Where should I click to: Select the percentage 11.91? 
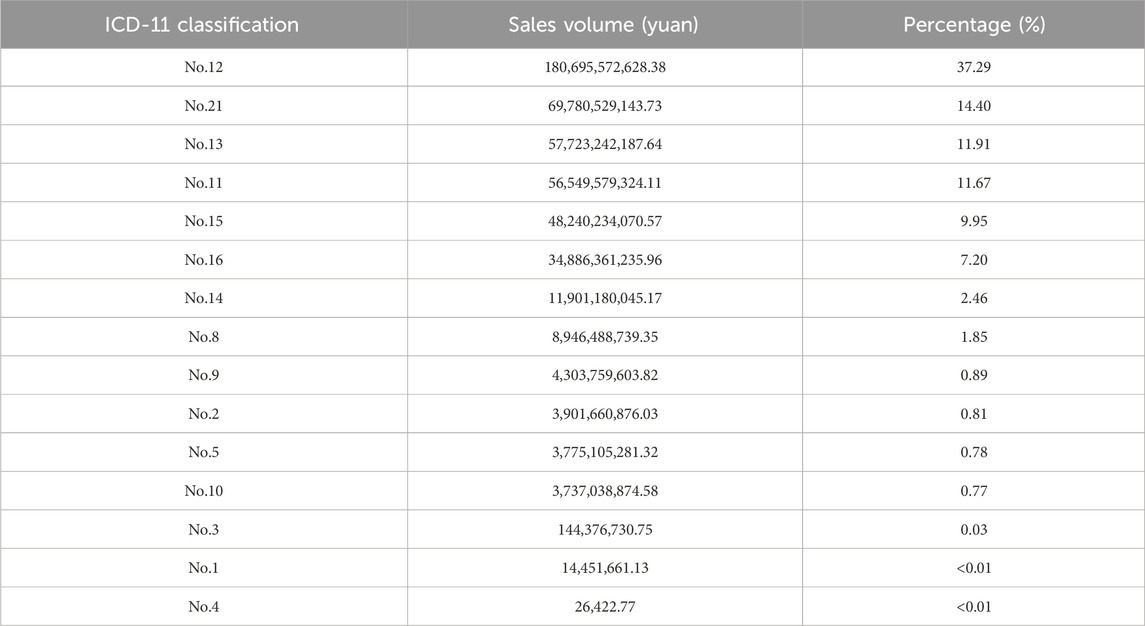pos(974,144)
